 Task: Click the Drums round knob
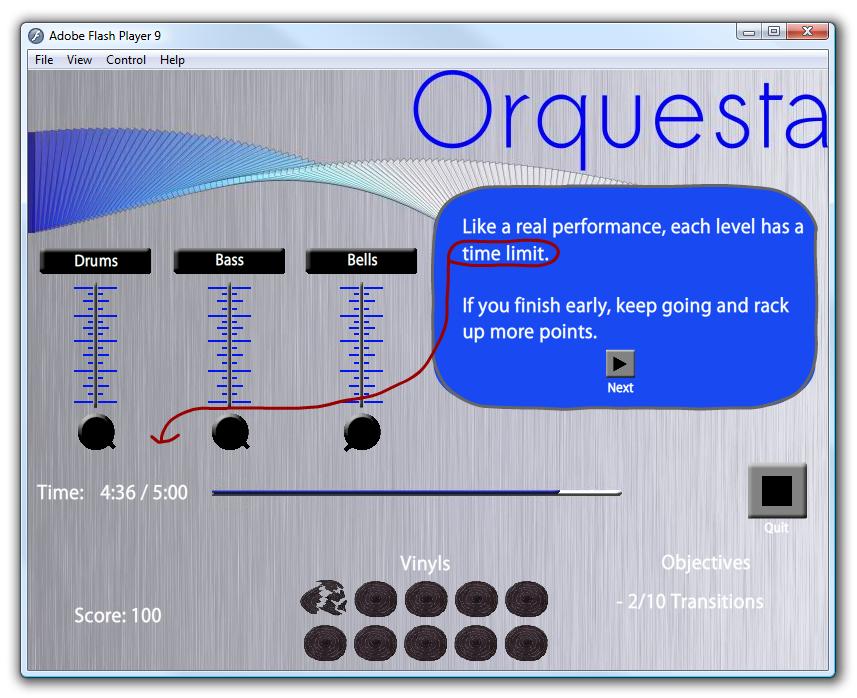tap(97, 432)
